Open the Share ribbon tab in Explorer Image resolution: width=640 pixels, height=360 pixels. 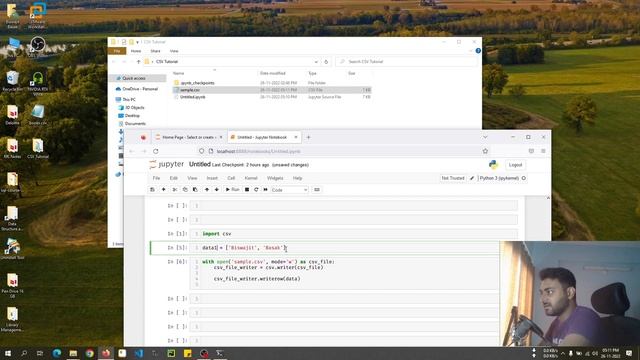pyautogui.click(x=156, y=51)
